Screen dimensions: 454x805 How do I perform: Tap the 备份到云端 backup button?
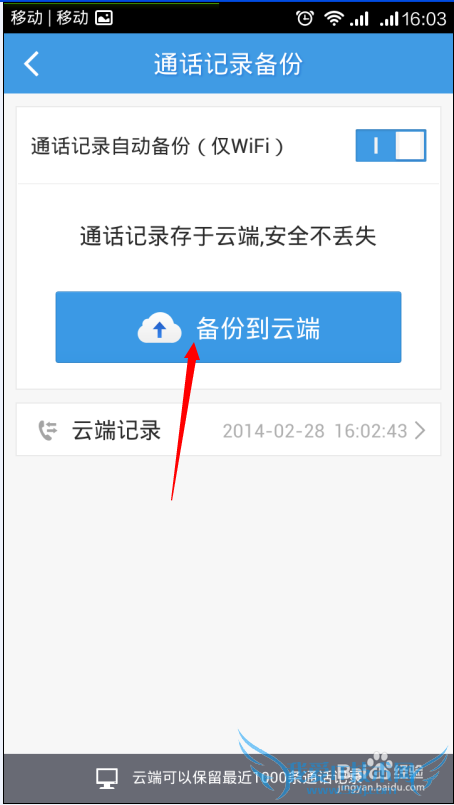[228, 328]
